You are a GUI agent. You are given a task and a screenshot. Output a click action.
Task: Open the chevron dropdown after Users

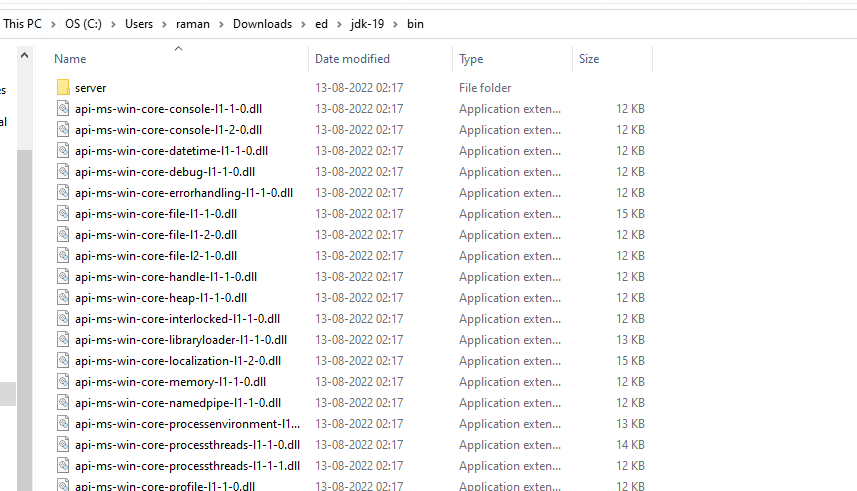pos(164,25)
